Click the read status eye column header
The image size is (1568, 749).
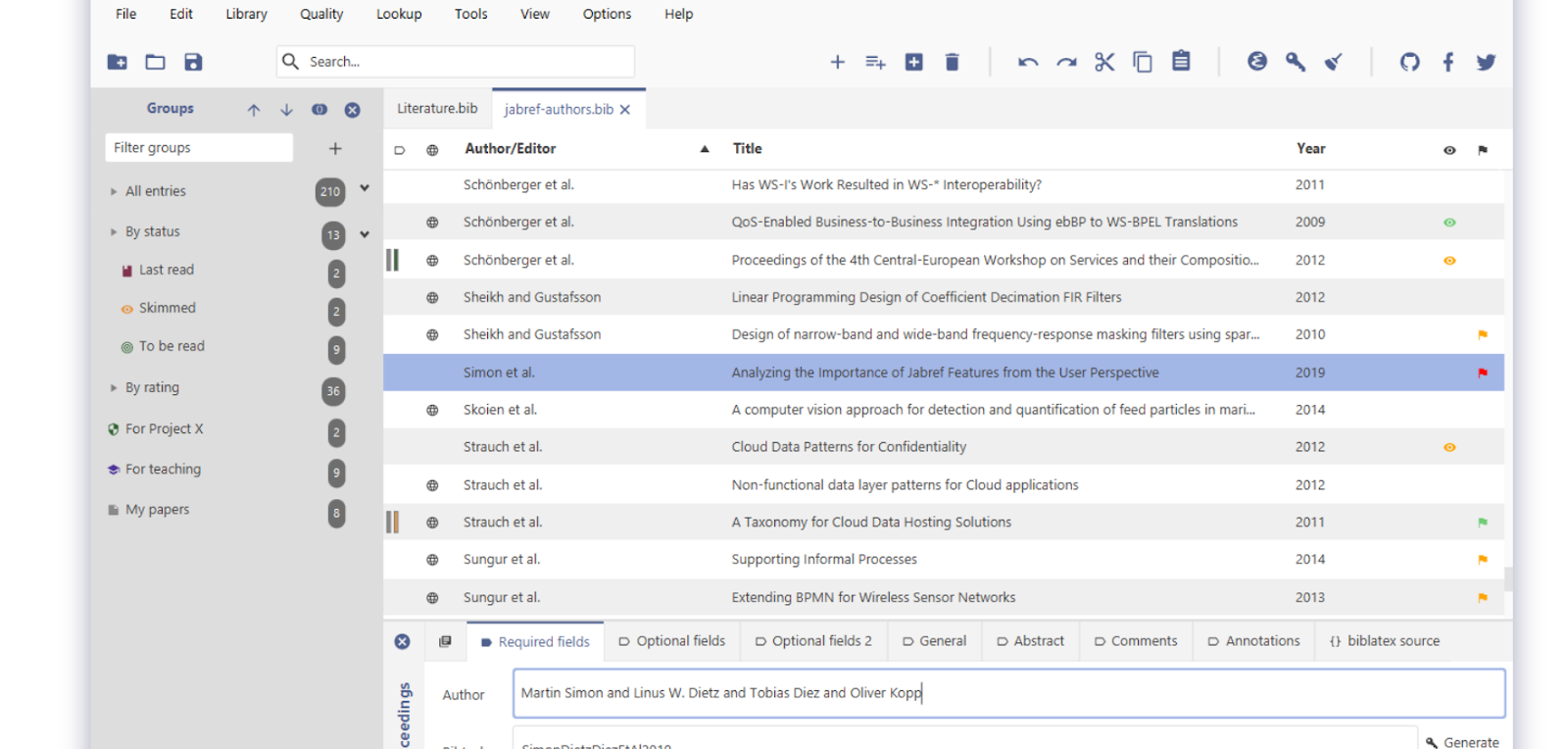coord(1449,150)
